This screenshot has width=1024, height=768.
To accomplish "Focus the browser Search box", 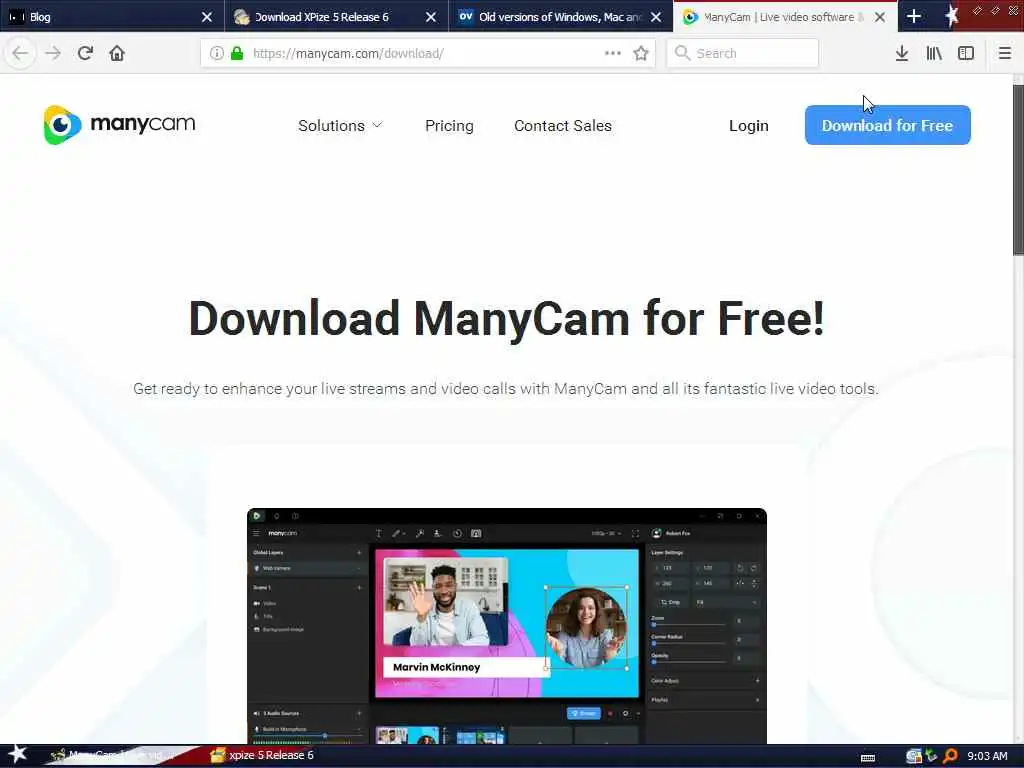I will [743, 53].
